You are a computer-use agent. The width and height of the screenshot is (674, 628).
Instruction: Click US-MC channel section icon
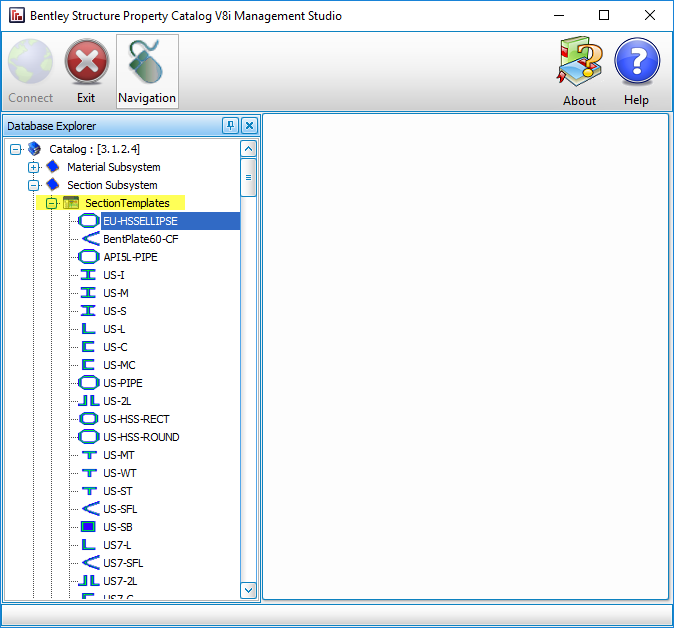point(88,365)
